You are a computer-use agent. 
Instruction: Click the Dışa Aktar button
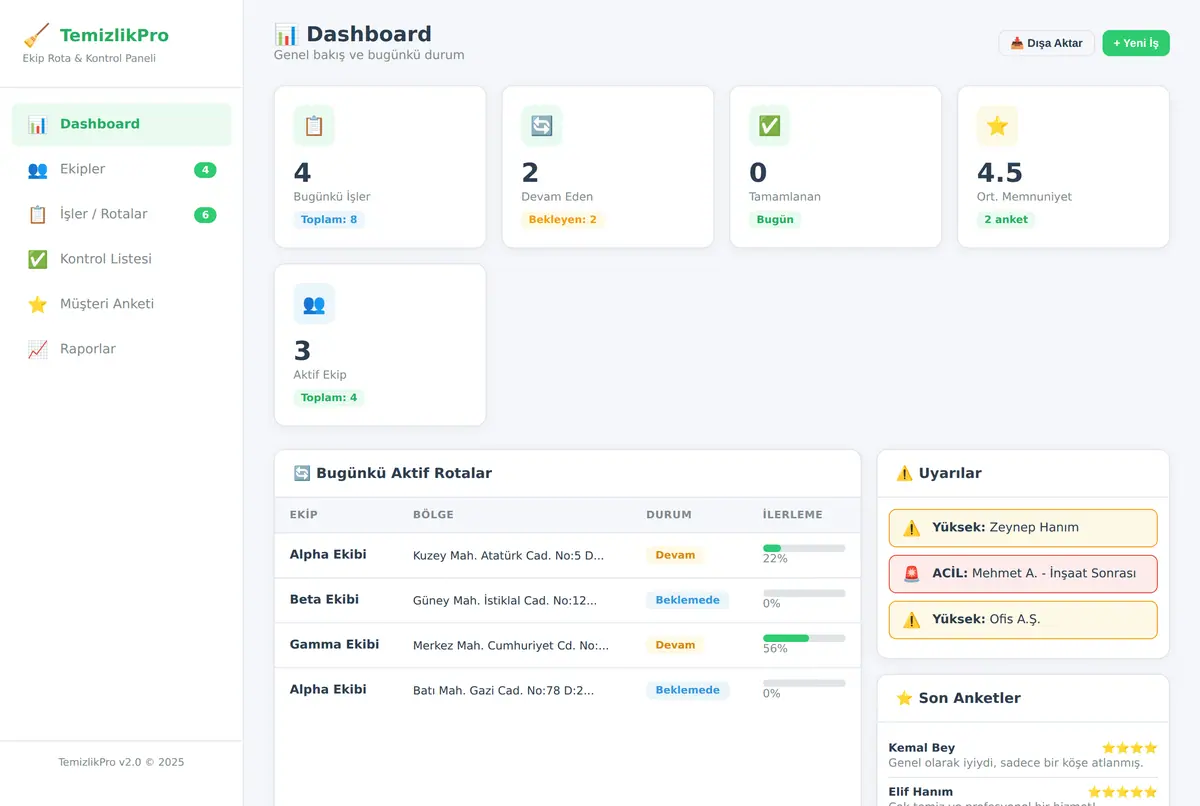pyautogui.click(x=1047, y=43)
